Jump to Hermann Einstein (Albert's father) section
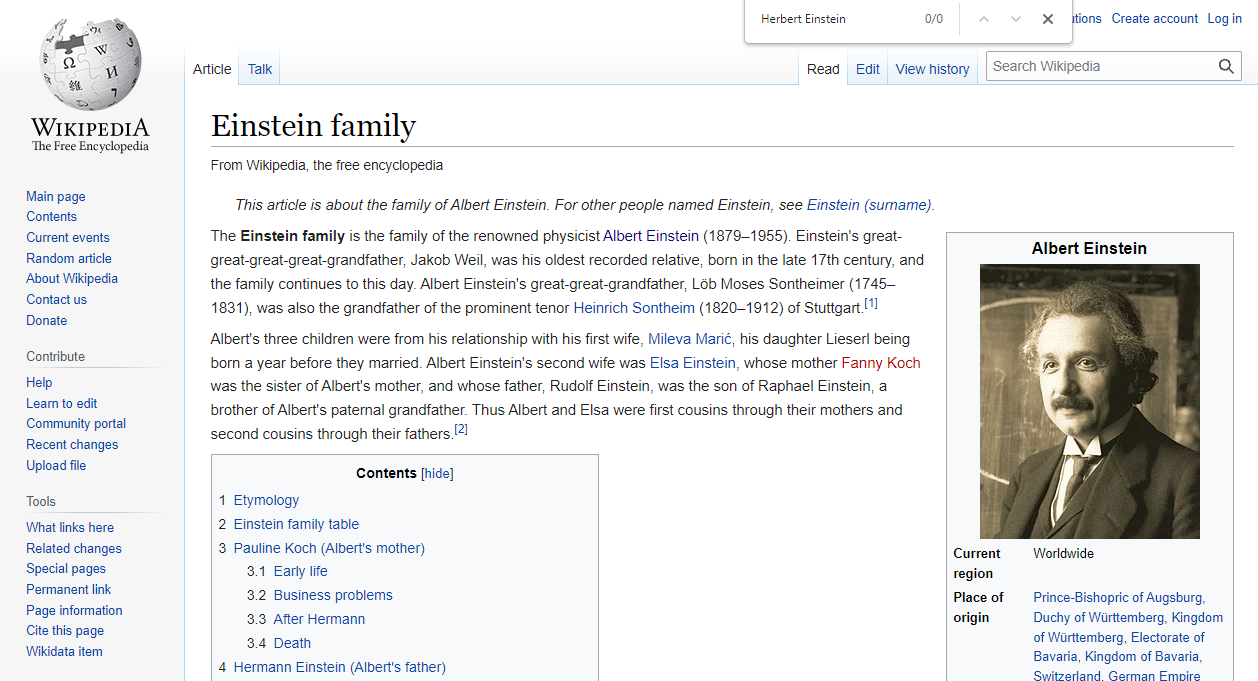Image resolution: width=1258 pixels, height=681 pixels. [x=340, y=667]
